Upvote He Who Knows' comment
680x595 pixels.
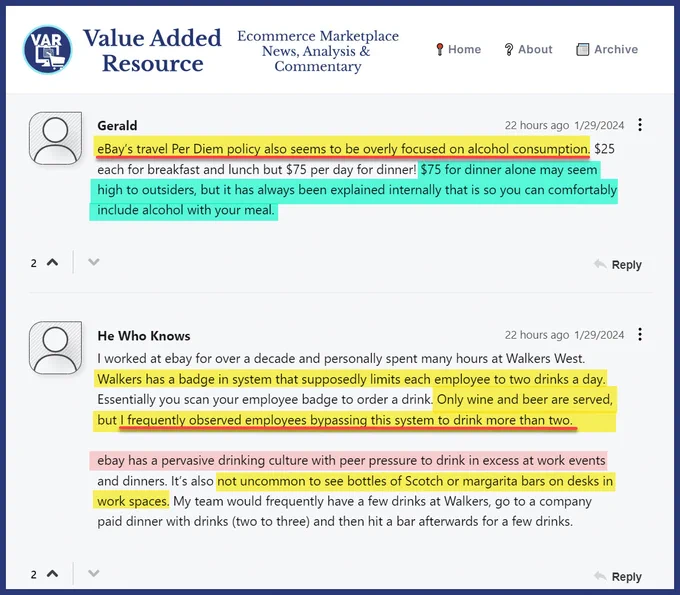pos(52,574)
